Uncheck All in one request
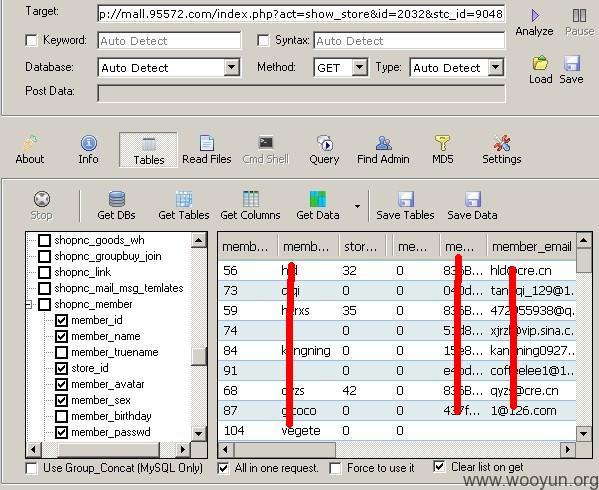The height and width of the screenshot is (490, 599). pos(223,468)
